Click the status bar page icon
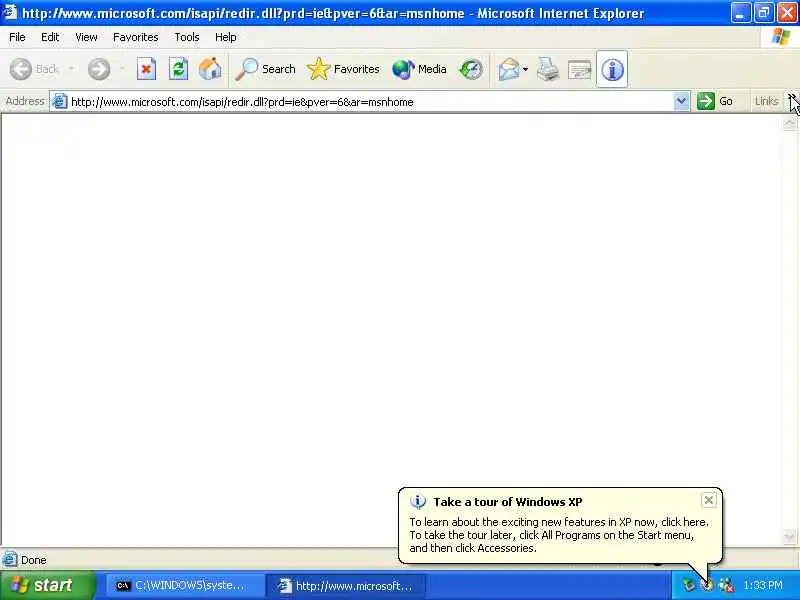This screenshot has width=800, height=600. click(9, 560)
